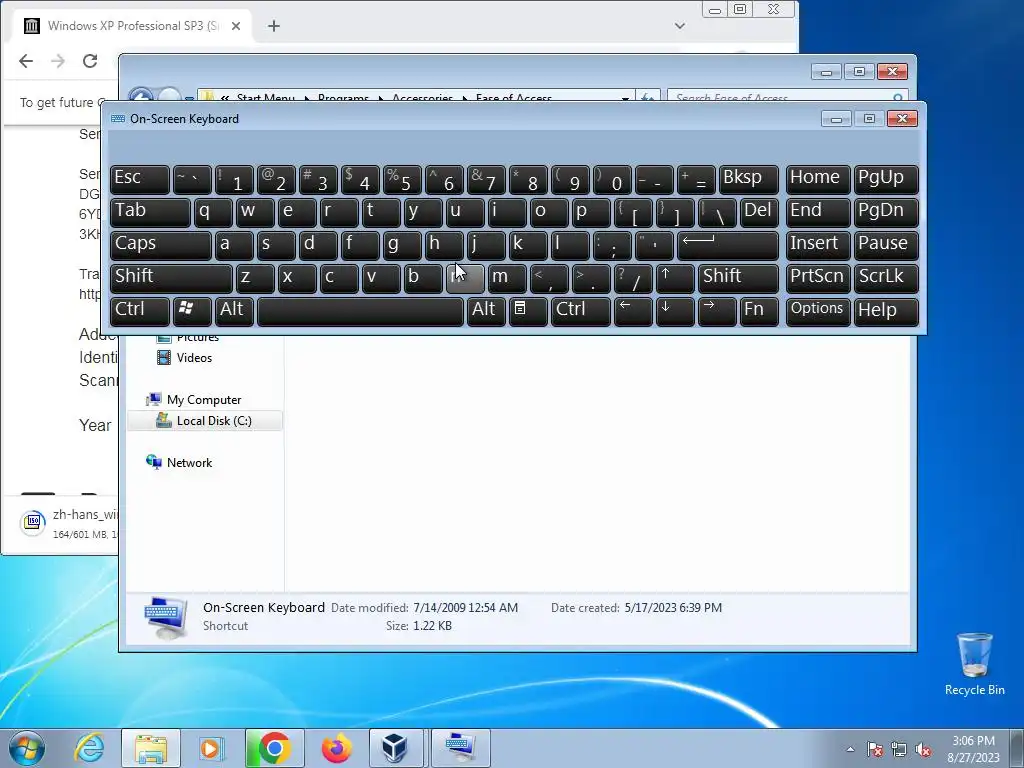1024x768 pixels.
Task: Open the Recycle Bin on desktop
Action: click(974, 664)
